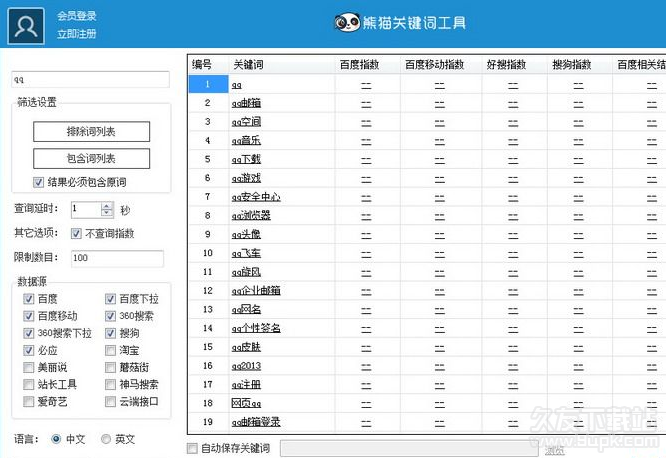The image size is (666, 458).
Task: Uncheck the 360搜索 data source
Action: coord(110,316)
